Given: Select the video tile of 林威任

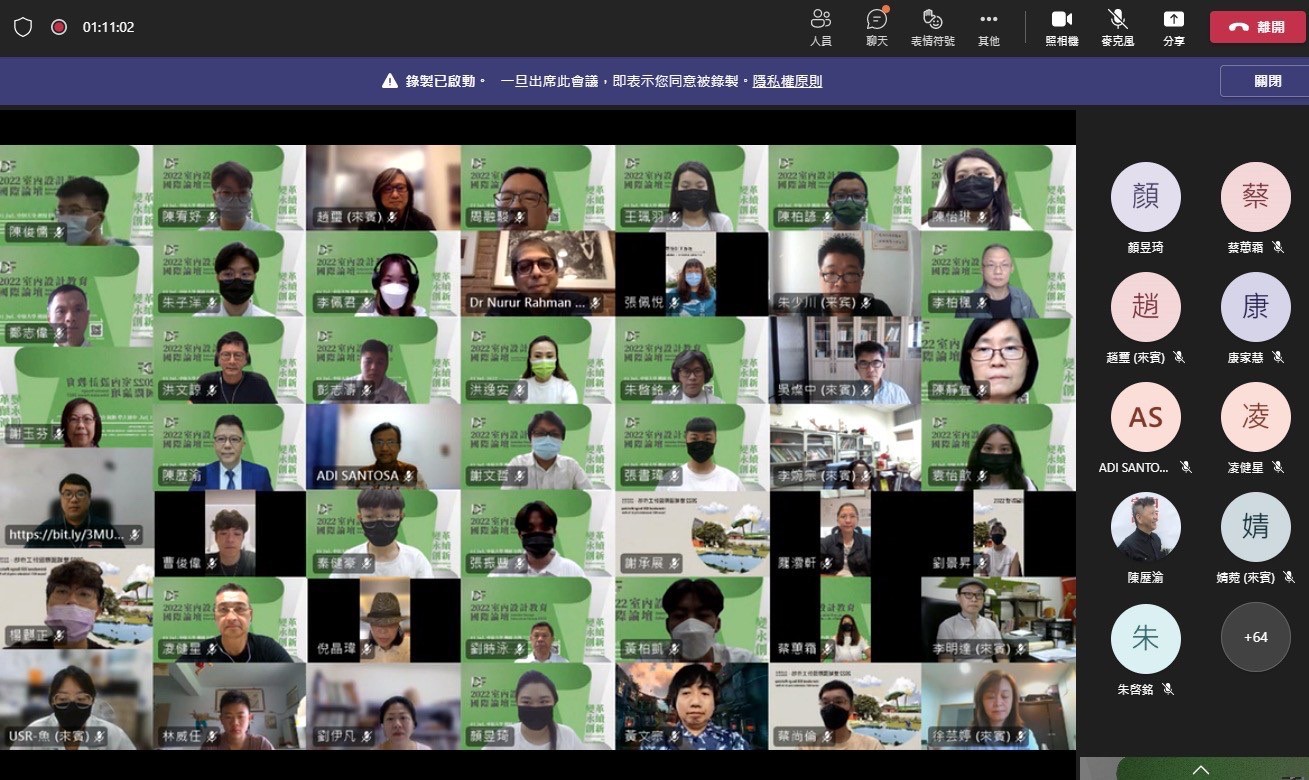Looking at the screenshot, I should 230,707.
